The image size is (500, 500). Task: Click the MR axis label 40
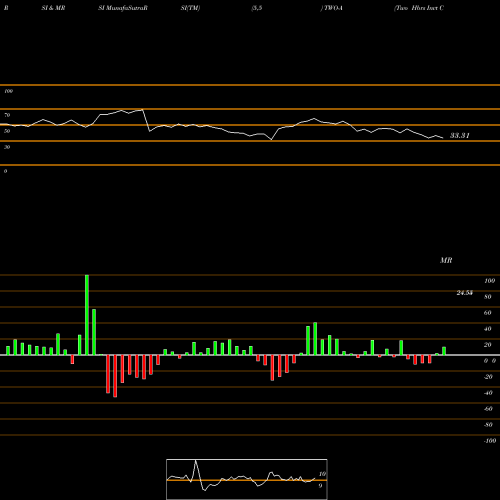pos(488,329)
